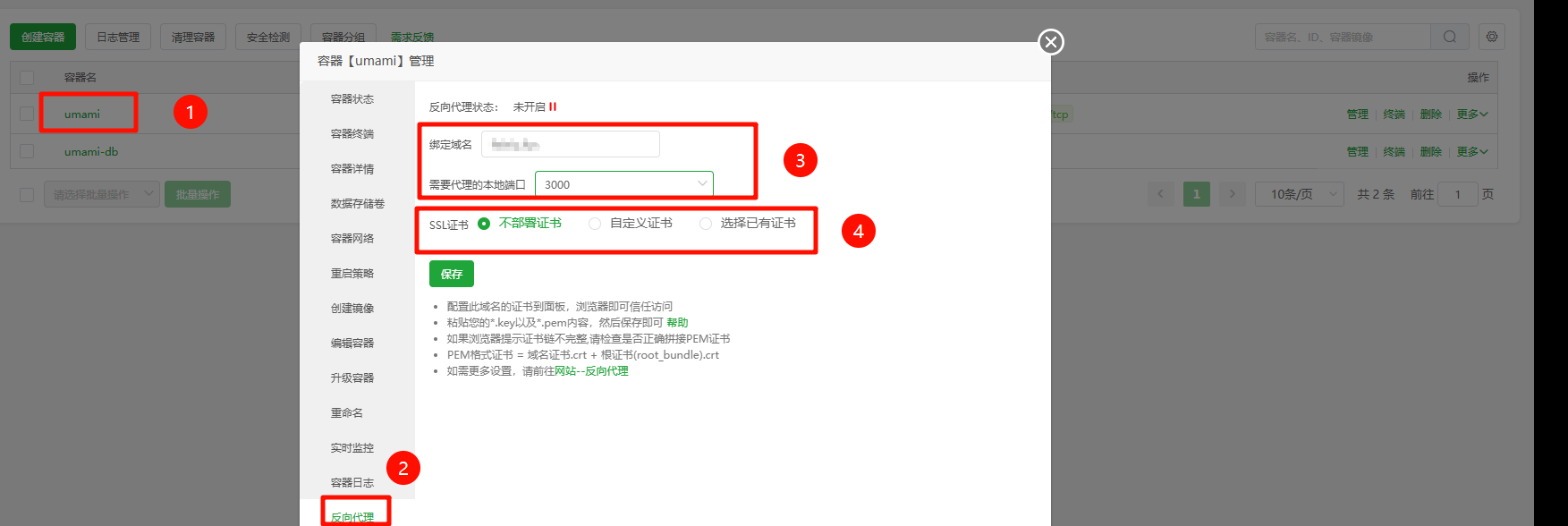Focus the container search input field
Screen dimensions: 1568x526
tap(1343, 37)
